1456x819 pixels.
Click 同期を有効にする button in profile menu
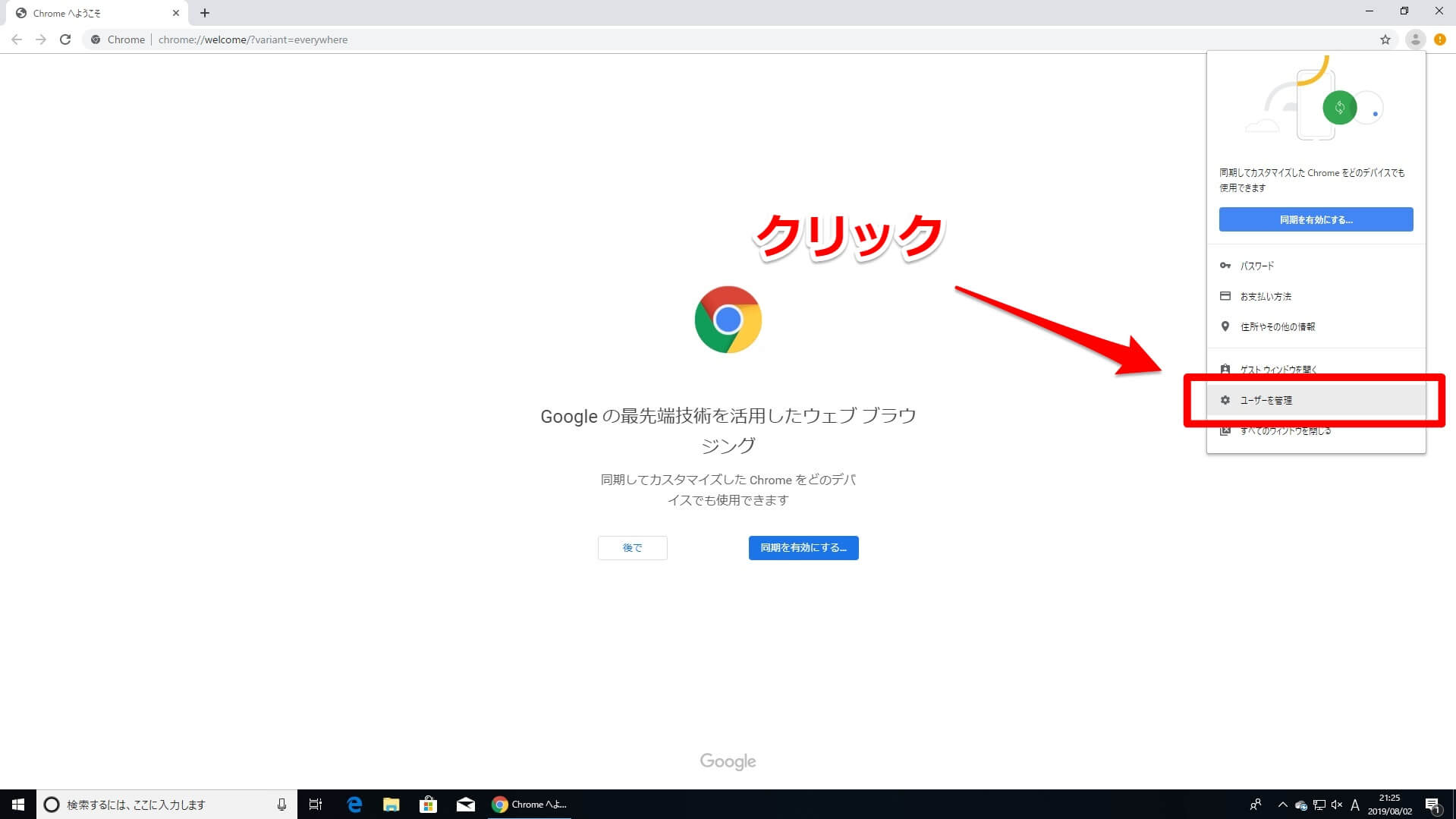click(x=1316, y=219)
